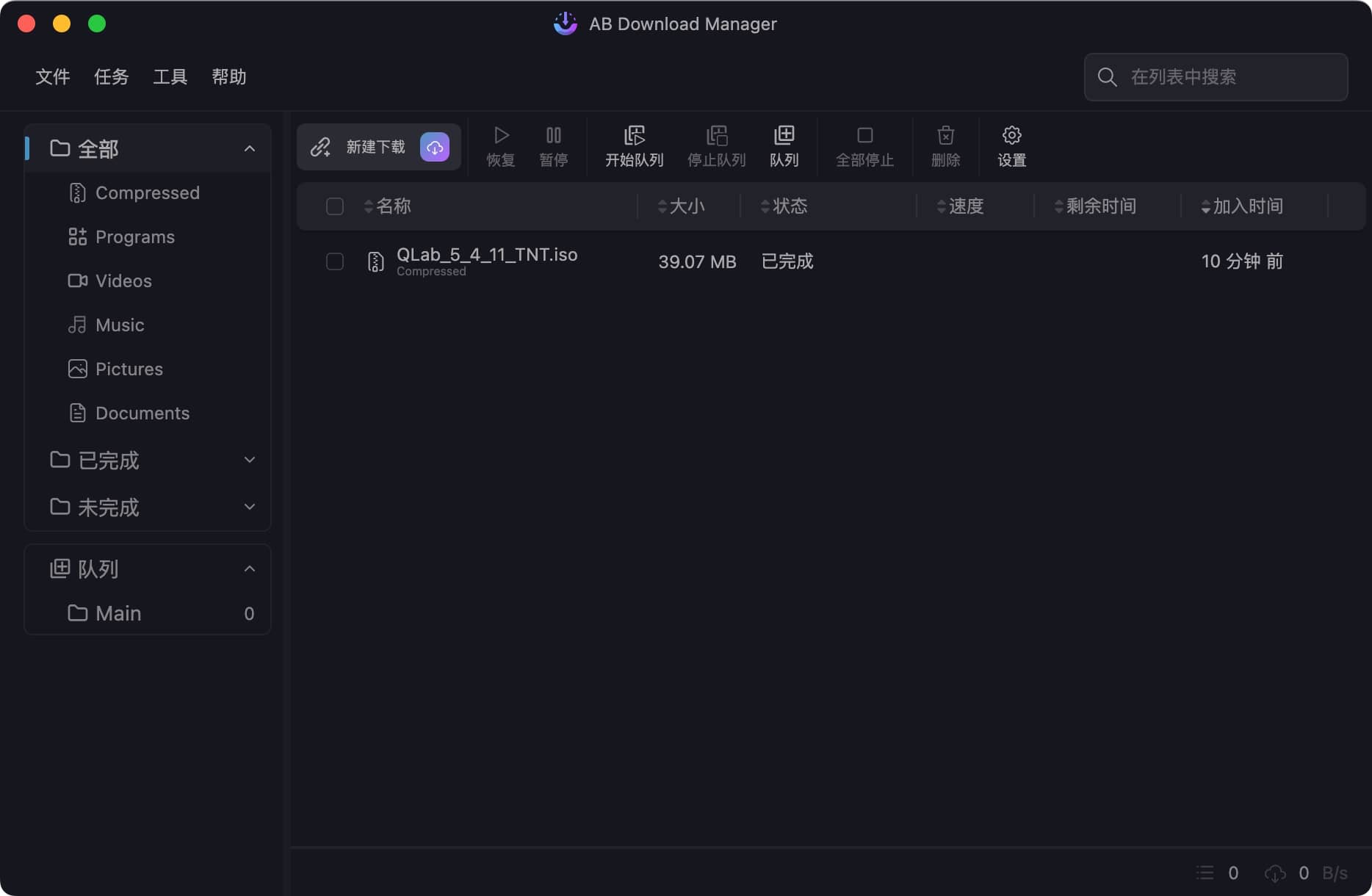
Task: Expand the 未完成 group chevron
Action: [x=250, y=507]
